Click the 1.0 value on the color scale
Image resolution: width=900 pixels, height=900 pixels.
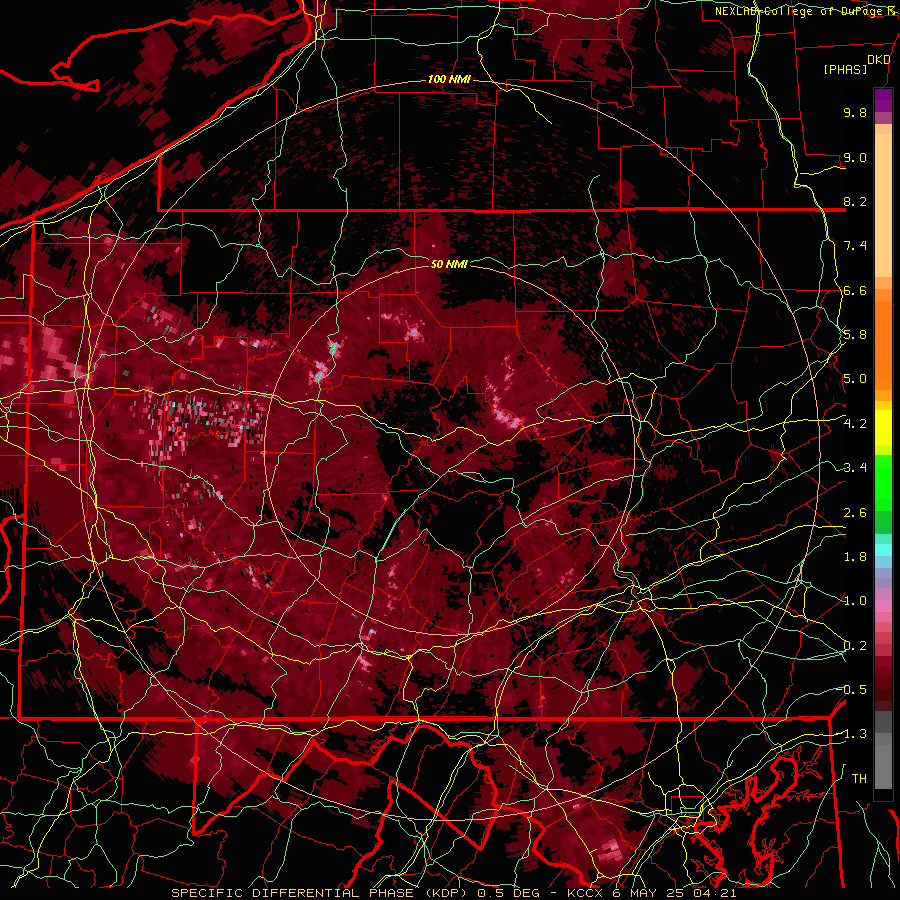pyautogui.click(x=855, y=601)
